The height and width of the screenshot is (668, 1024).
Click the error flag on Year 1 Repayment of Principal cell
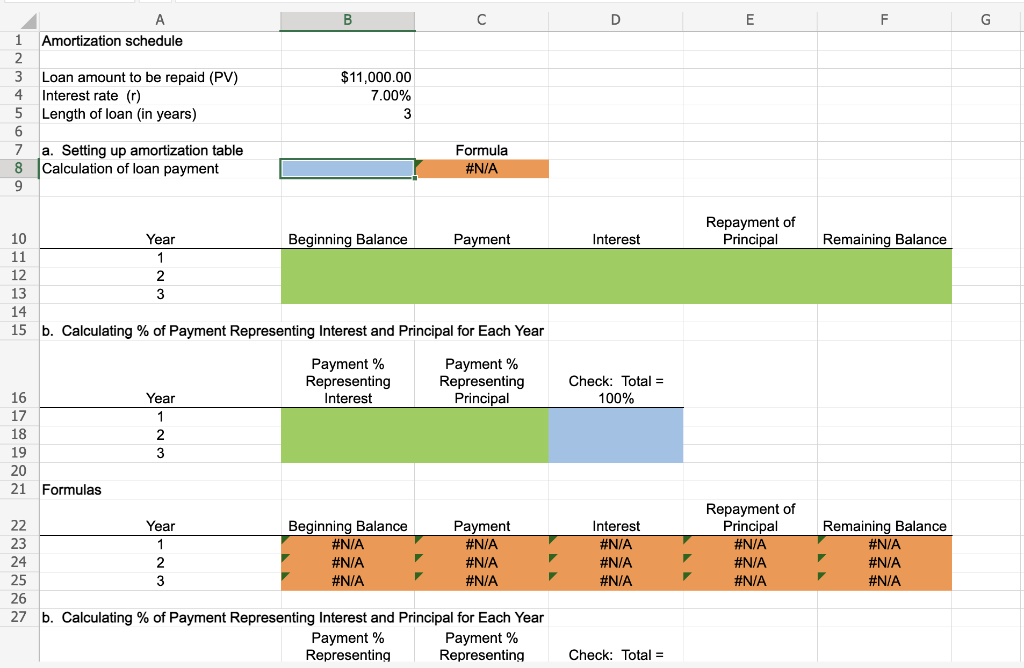coord(687,538)
